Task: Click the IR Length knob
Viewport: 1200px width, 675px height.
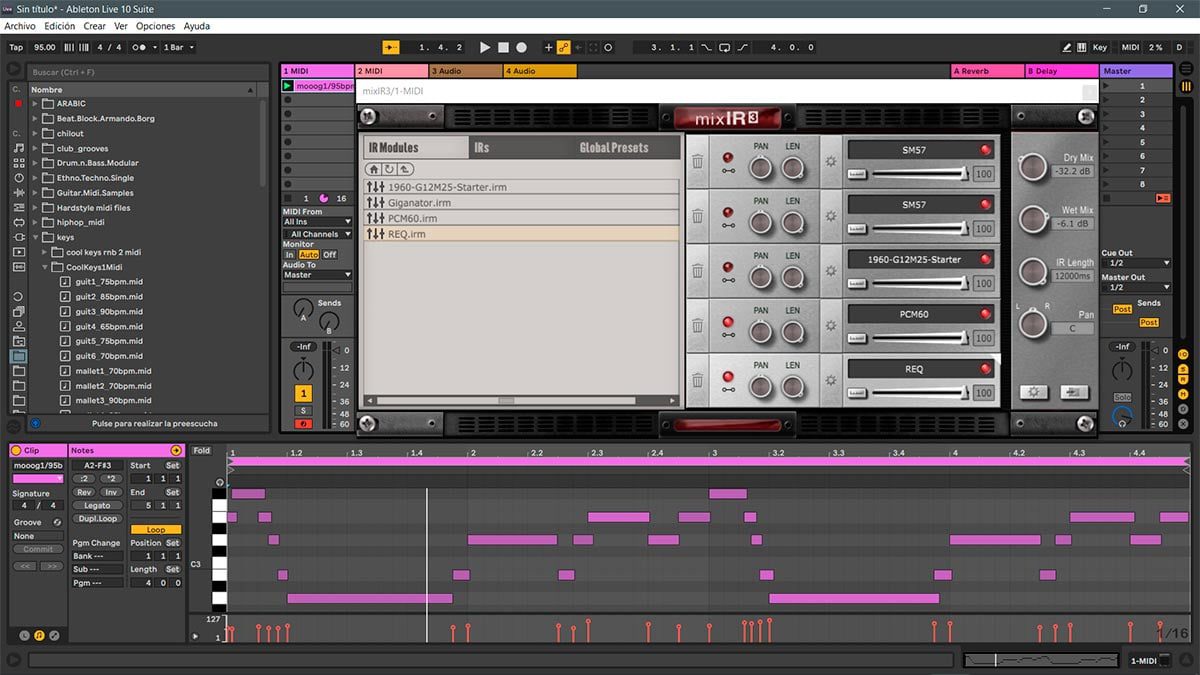Action: [1033, 271]
